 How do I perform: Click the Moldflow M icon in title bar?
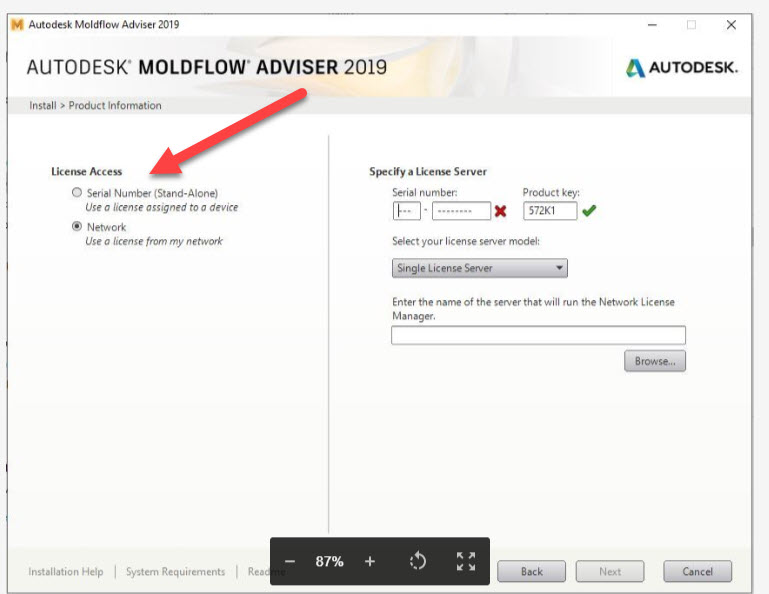coord(17,25)
